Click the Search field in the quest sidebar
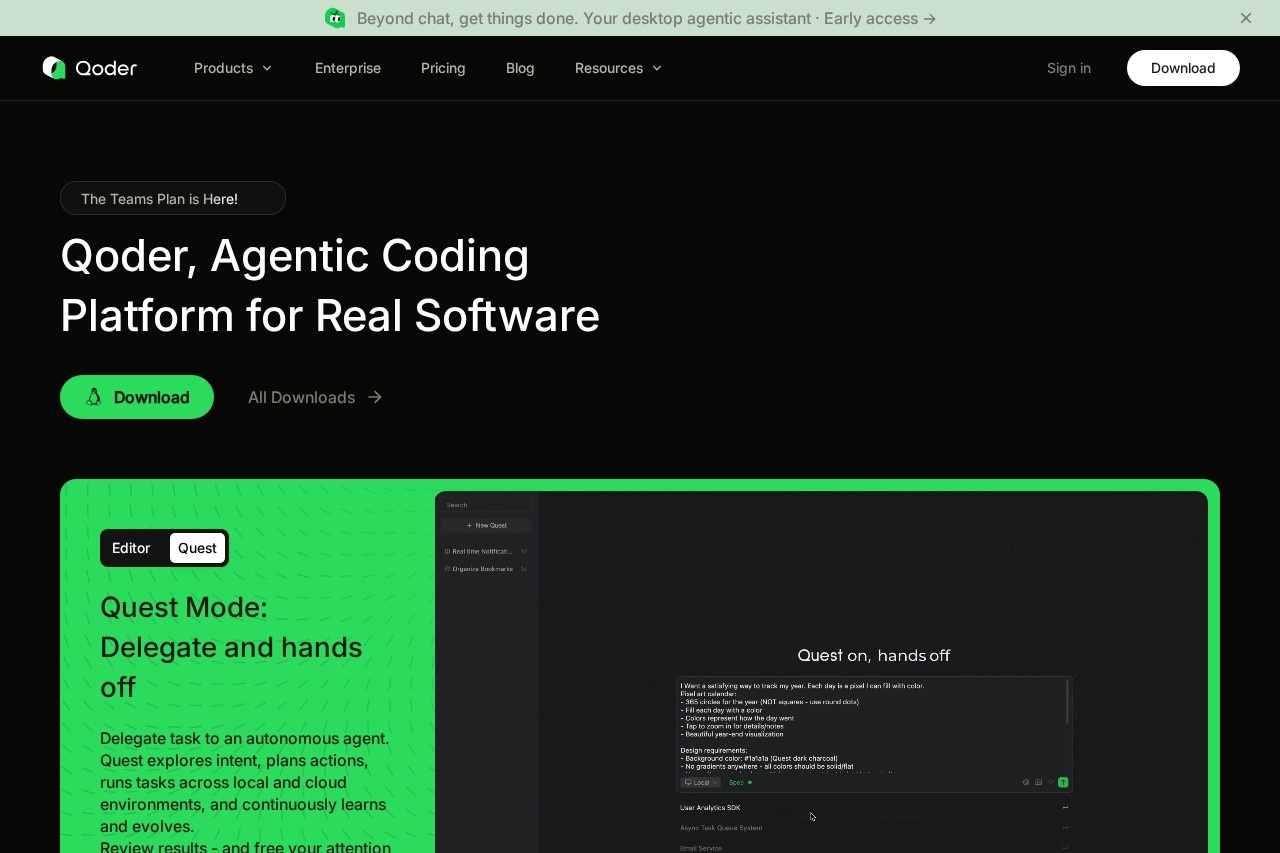This screenshot has height=853, width=1280. pyautogui.click(x=487, y=505)
